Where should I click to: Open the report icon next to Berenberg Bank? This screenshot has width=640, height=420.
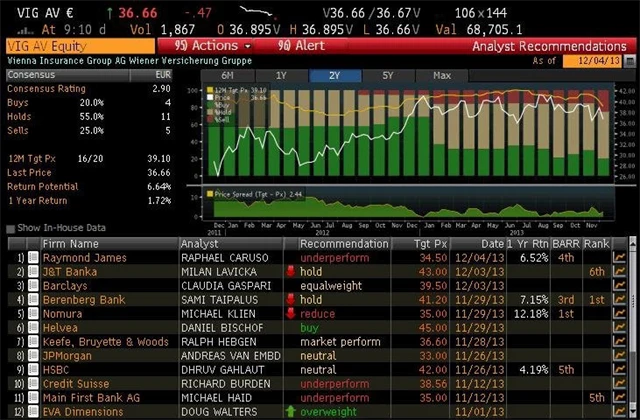pos(33,300)
